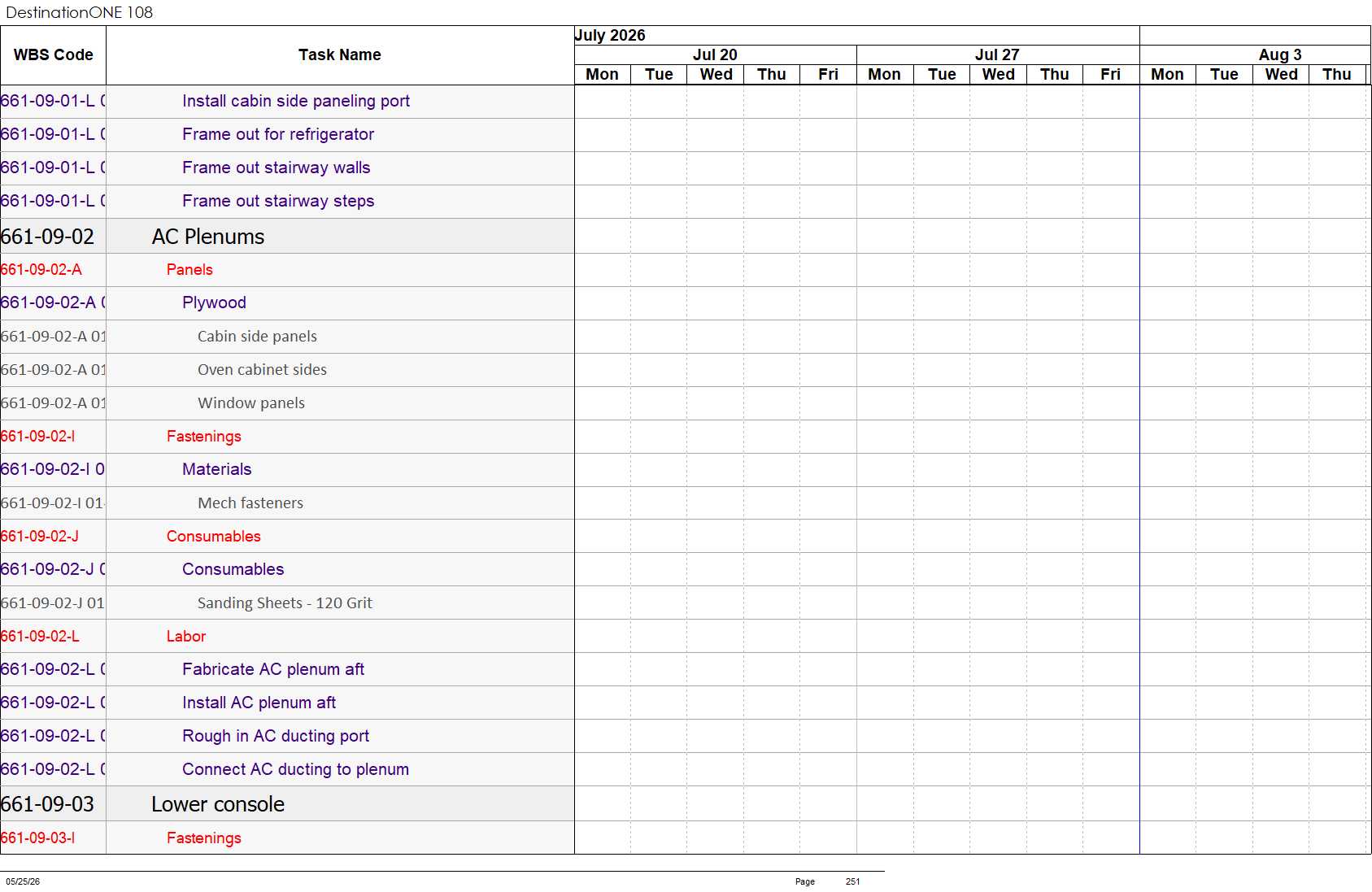Click 'Fastenings' under Lower console
This screenshot has width=1372, height=892.
(204, 838)
